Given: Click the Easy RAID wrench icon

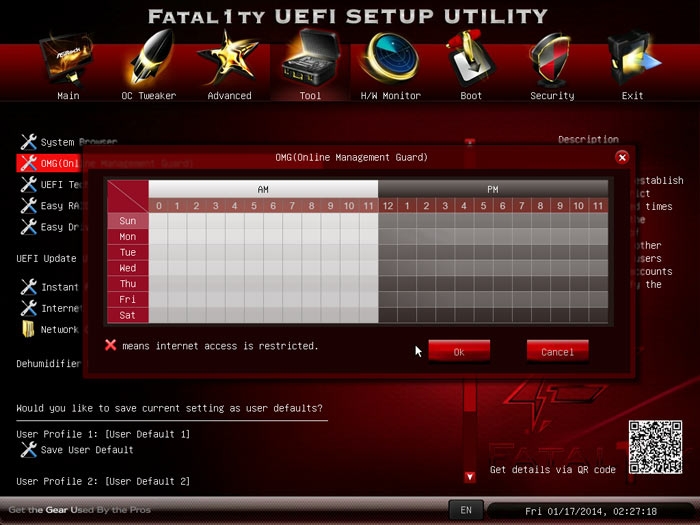Looking at the screenshot, I should [29, 205].
